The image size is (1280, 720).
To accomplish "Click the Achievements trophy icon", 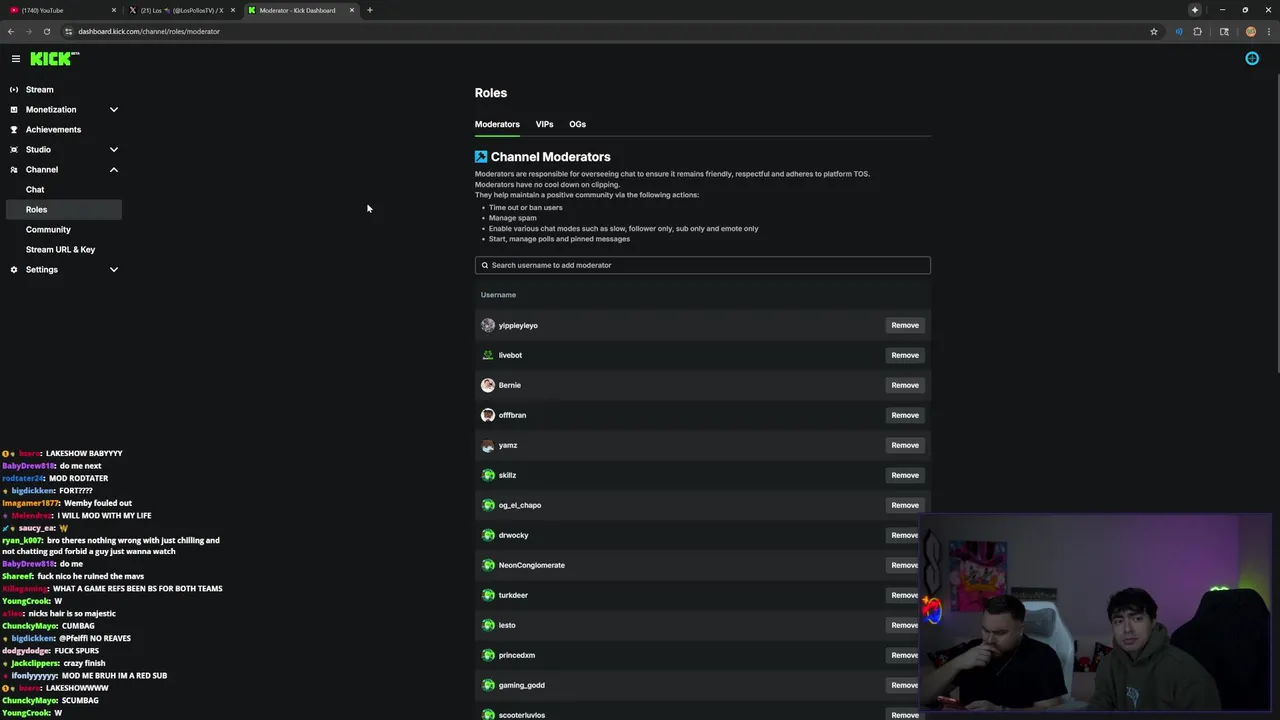I will [x=14, y=129].
